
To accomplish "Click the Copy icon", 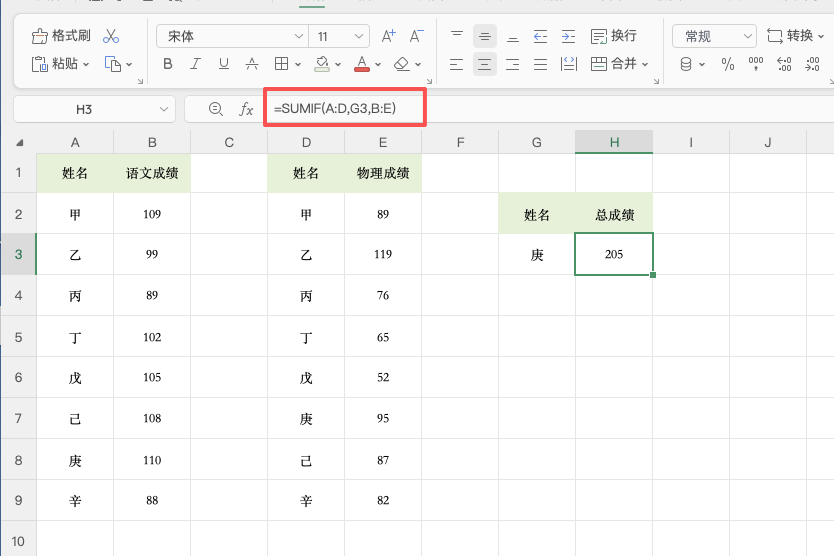I will pos(113,64).
